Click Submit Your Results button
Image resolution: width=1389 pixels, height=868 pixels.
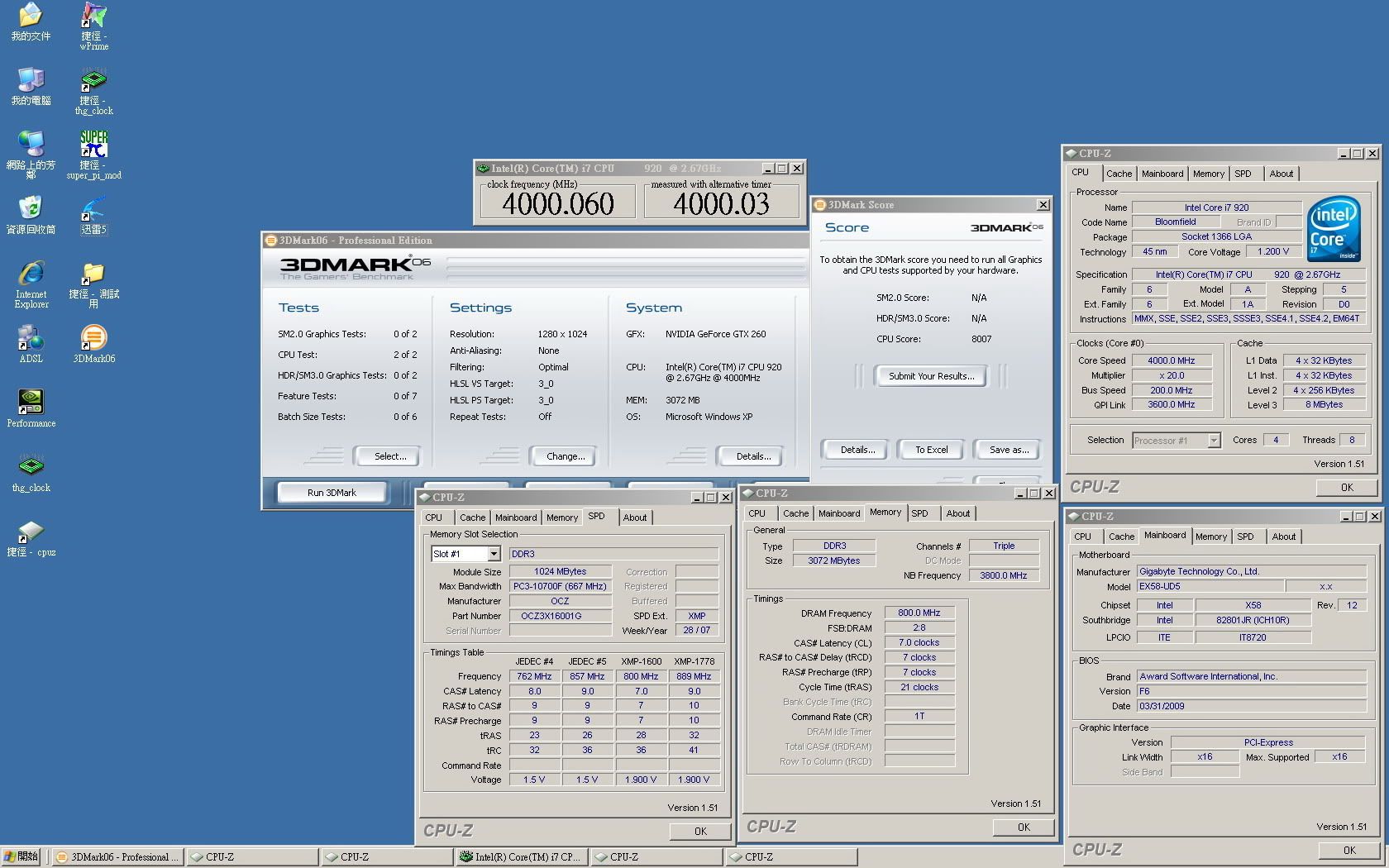(931, 376)
